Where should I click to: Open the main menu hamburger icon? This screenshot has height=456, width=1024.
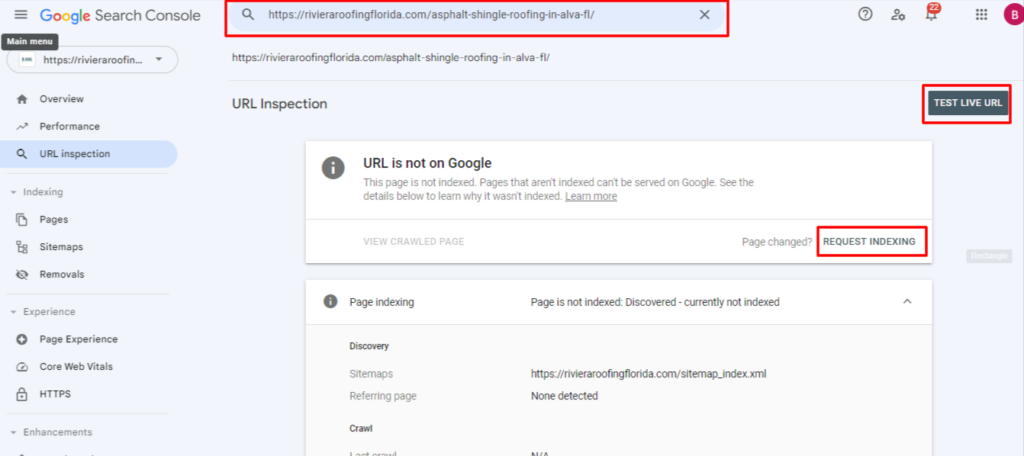coord(22,14)
